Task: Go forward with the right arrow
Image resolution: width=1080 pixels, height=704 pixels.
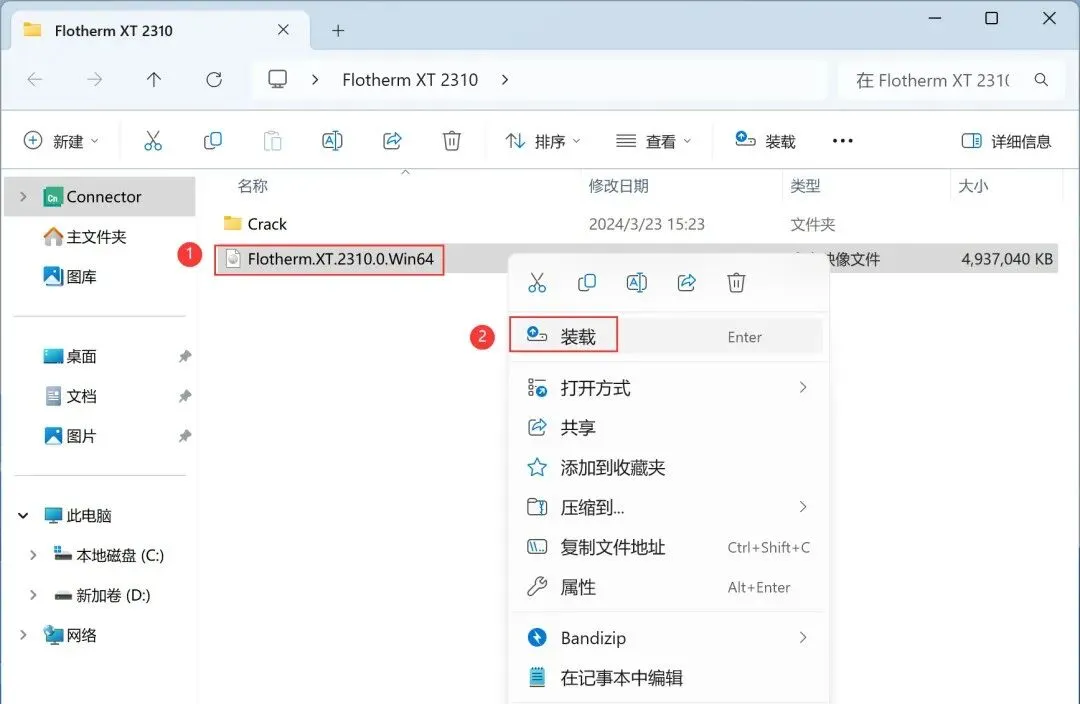Action: coord(94,80)
